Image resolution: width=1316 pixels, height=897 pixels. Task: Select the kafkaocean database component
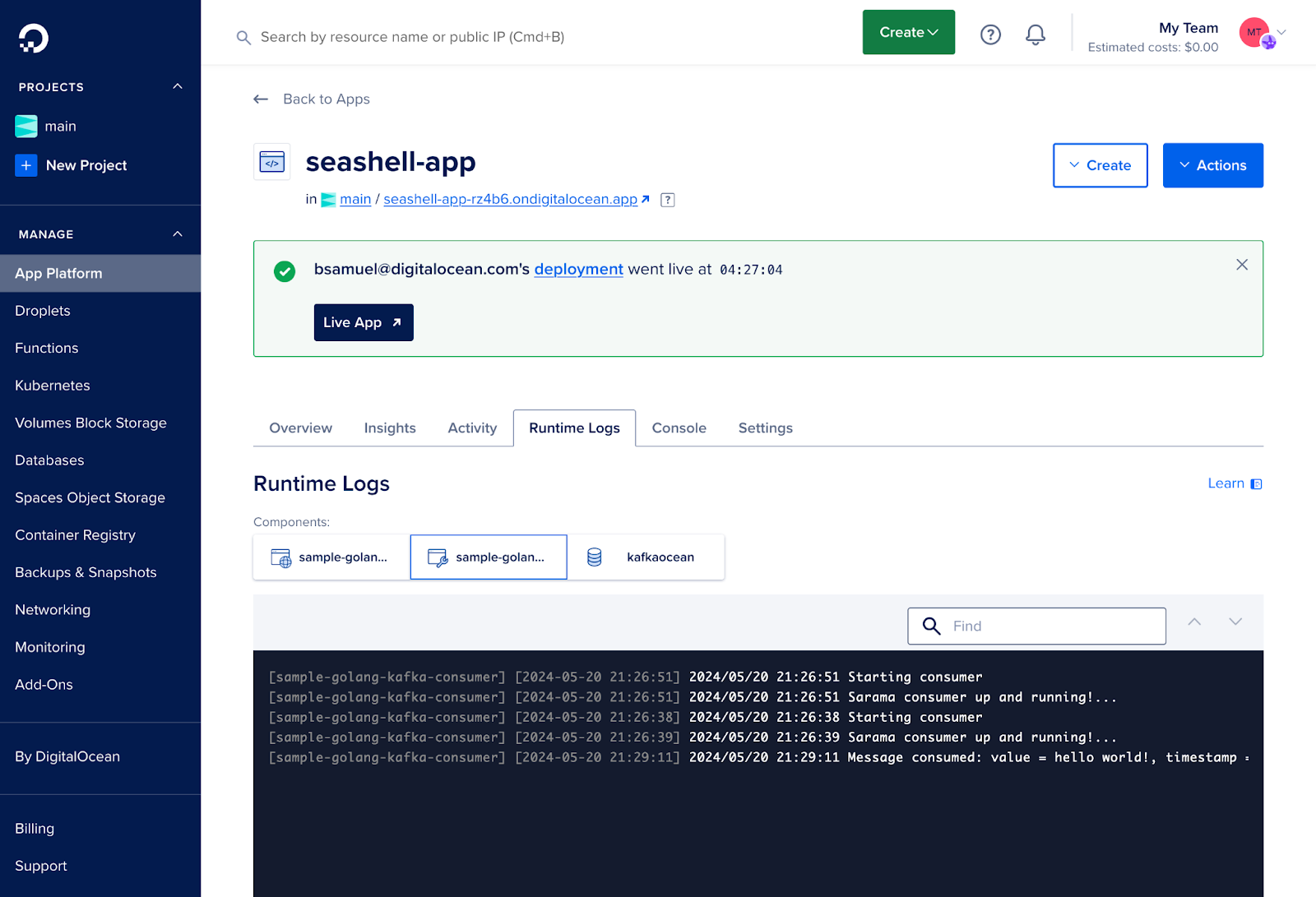pyautogui.click(x=646, y=557)
